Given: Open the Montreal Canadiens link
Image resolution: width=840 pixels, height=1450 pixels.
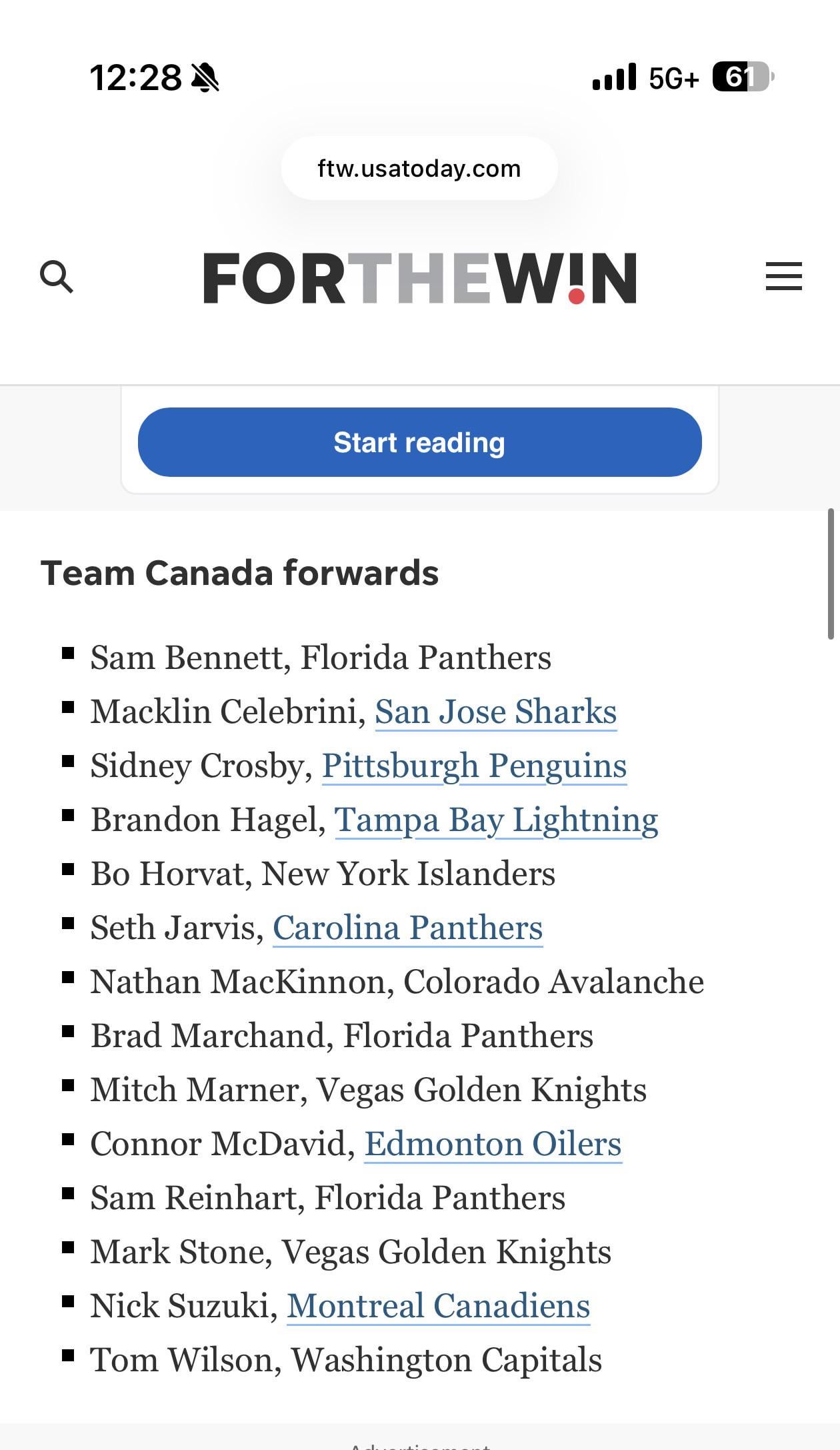Looking at the screenshot, I should [x=438, y=1306].
